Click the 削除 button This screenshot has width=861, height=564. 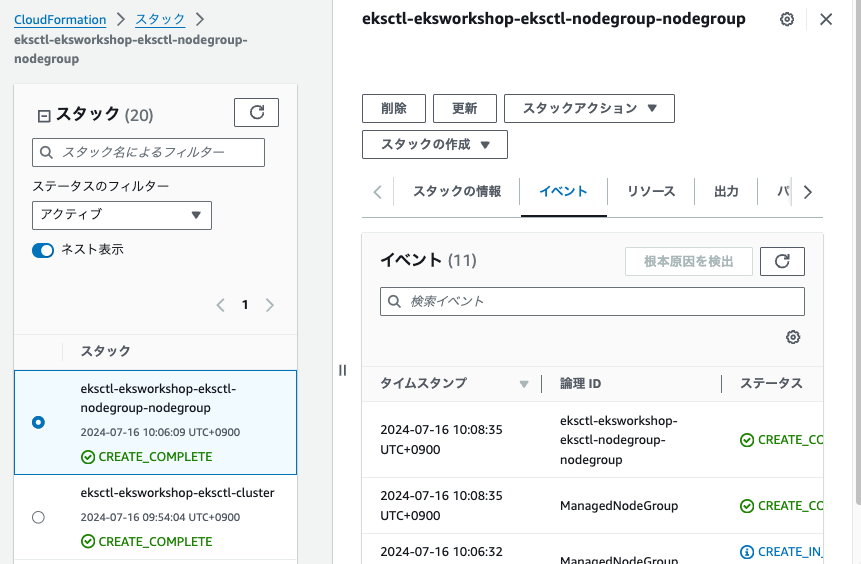(x=394, y=109)
